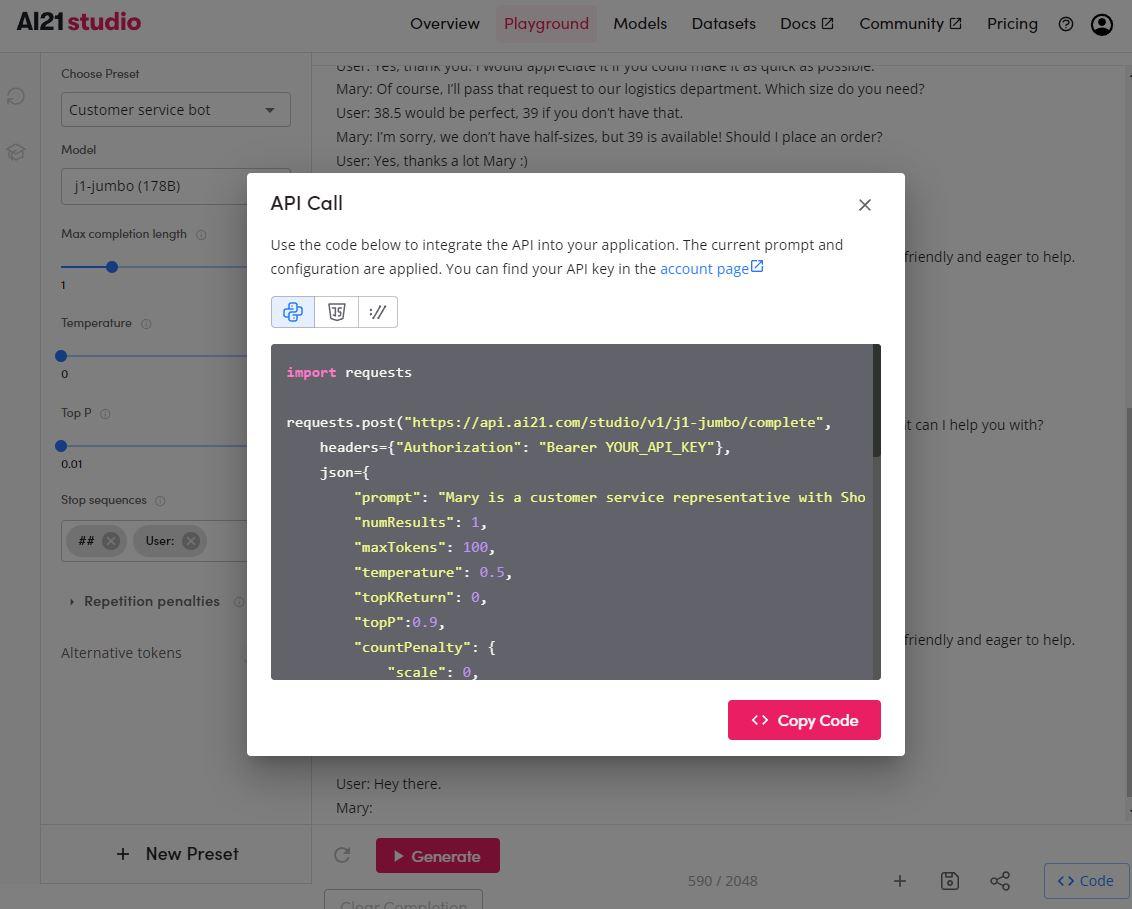Open the Community link

pos(910,24)
